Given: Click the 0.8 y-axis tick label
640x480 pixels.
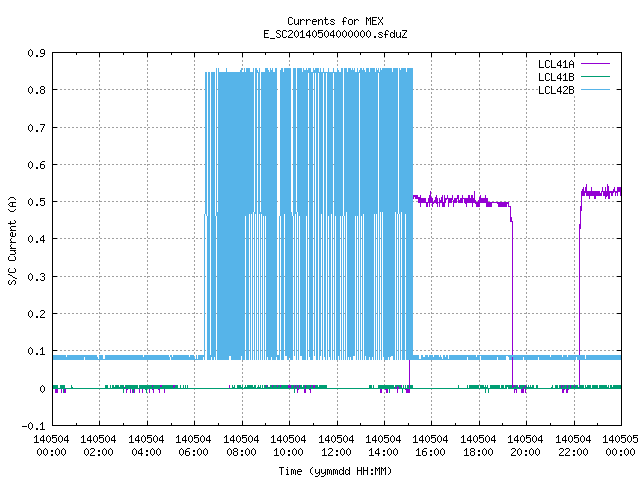Looking at the screenshot, I should click(x=36, y=90).
